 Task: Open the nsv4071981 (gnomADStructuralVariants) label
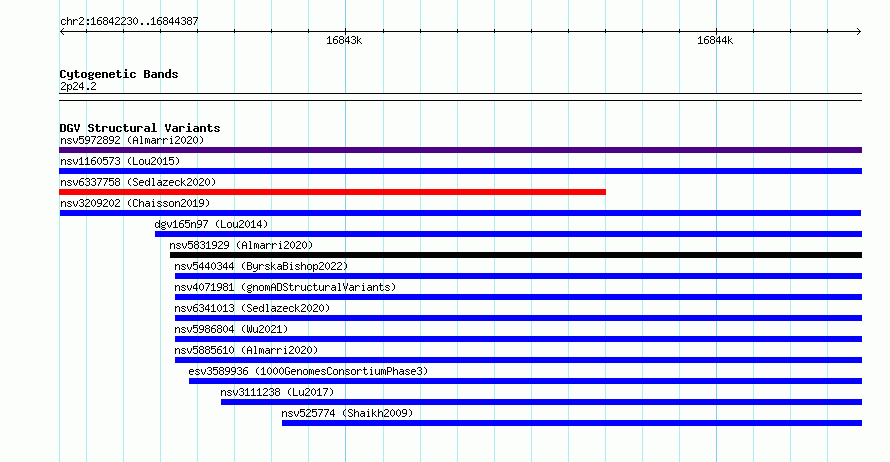click(285, 287)
